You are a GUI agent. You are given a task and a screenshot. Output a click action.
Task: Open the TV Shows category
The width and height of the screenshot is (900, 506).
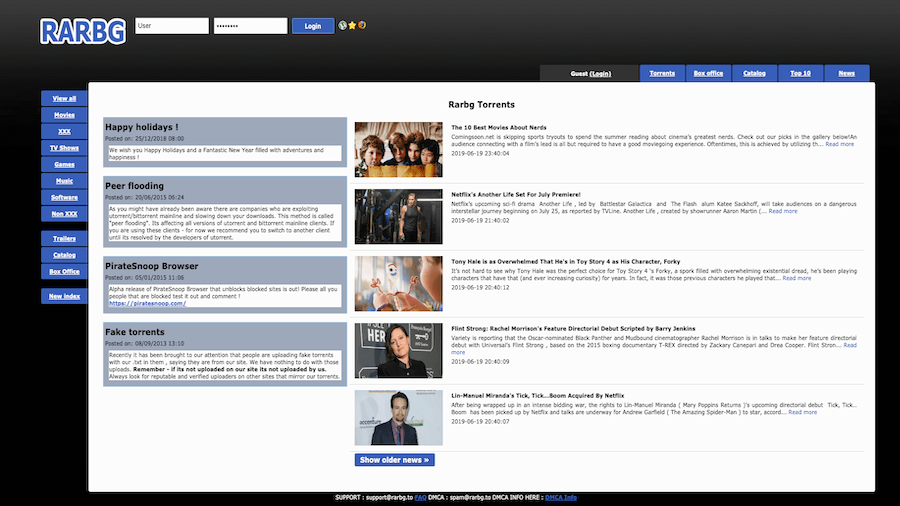(x=64, y=148)
